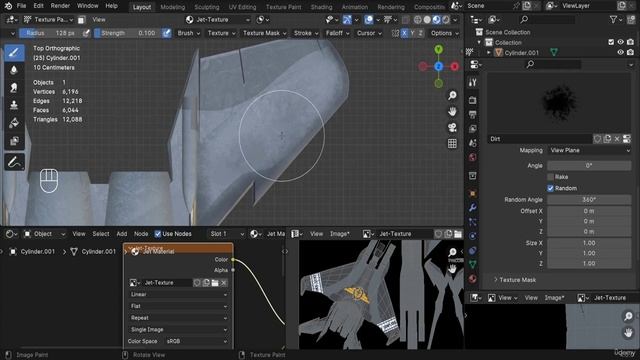This screenshot has height=360, width=640.
Task: Unlink the Dirt texture datablock
Action: click(617, 139)
